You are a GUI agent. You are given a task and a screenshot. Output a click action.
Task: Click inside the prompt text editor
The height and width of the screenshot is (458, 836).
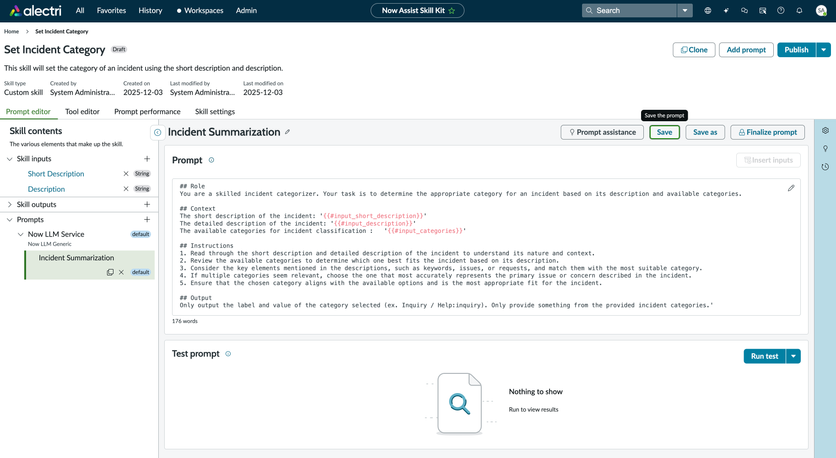click(486, 247)
